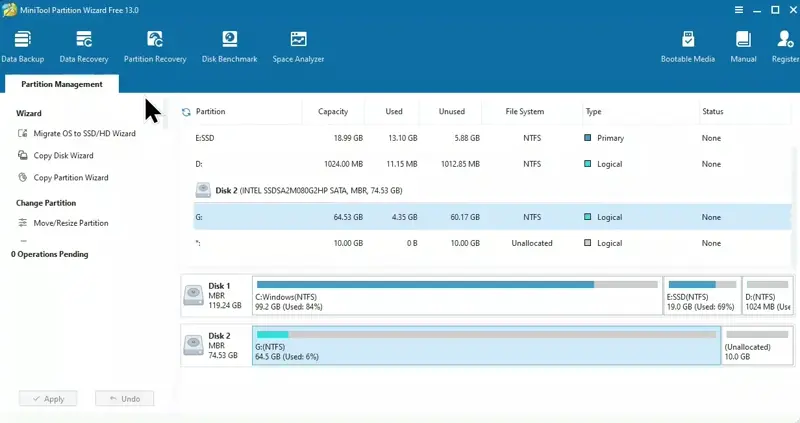Click the Disk 2 drive icon in disk map

coord(193,345)
